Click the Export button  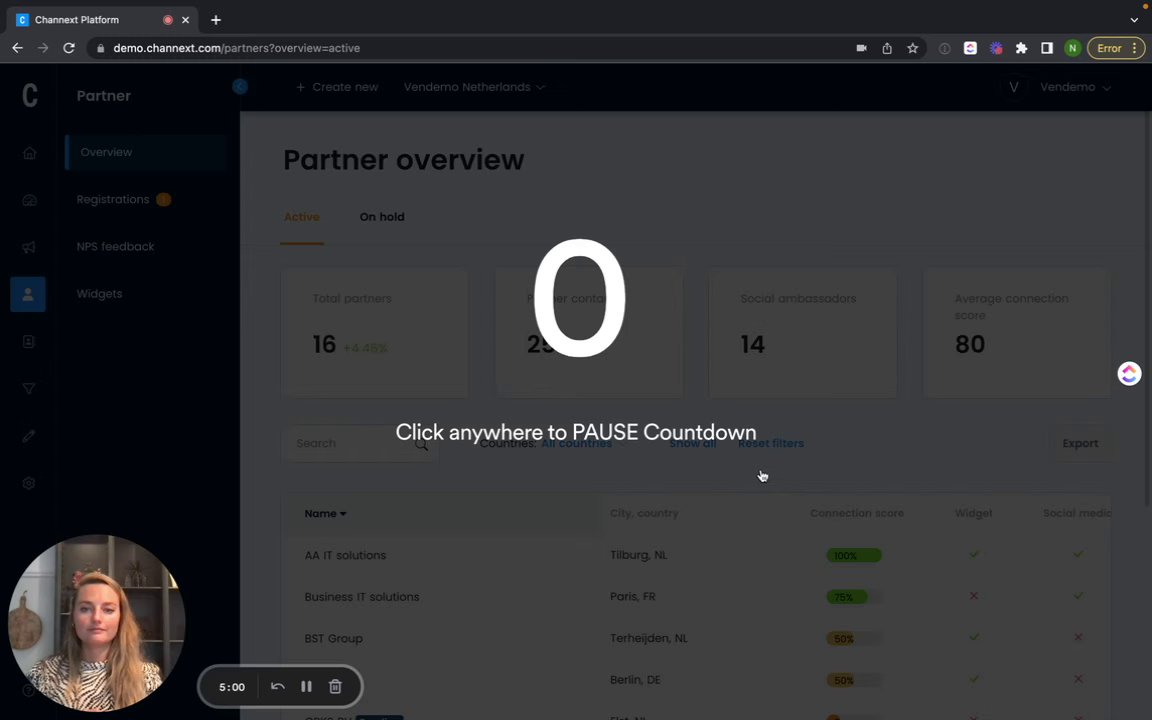[x=1080, y=443]
